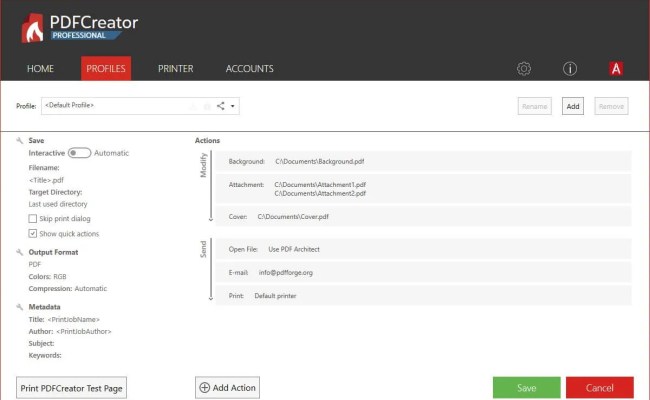Uncheck the Show quick actions checkbox
The image size is (650, 400).
click(32, 233)
